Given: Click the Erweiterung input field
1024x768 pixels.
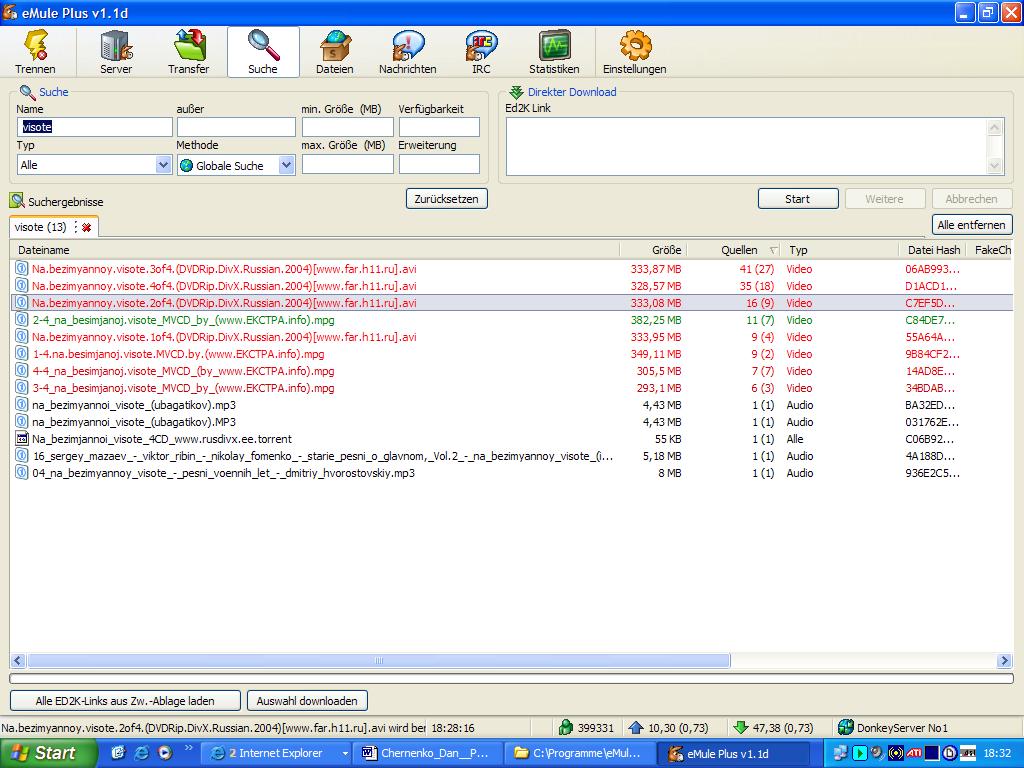Looking at the screenshot, I should pyautogui.click(x=440, y=164).
